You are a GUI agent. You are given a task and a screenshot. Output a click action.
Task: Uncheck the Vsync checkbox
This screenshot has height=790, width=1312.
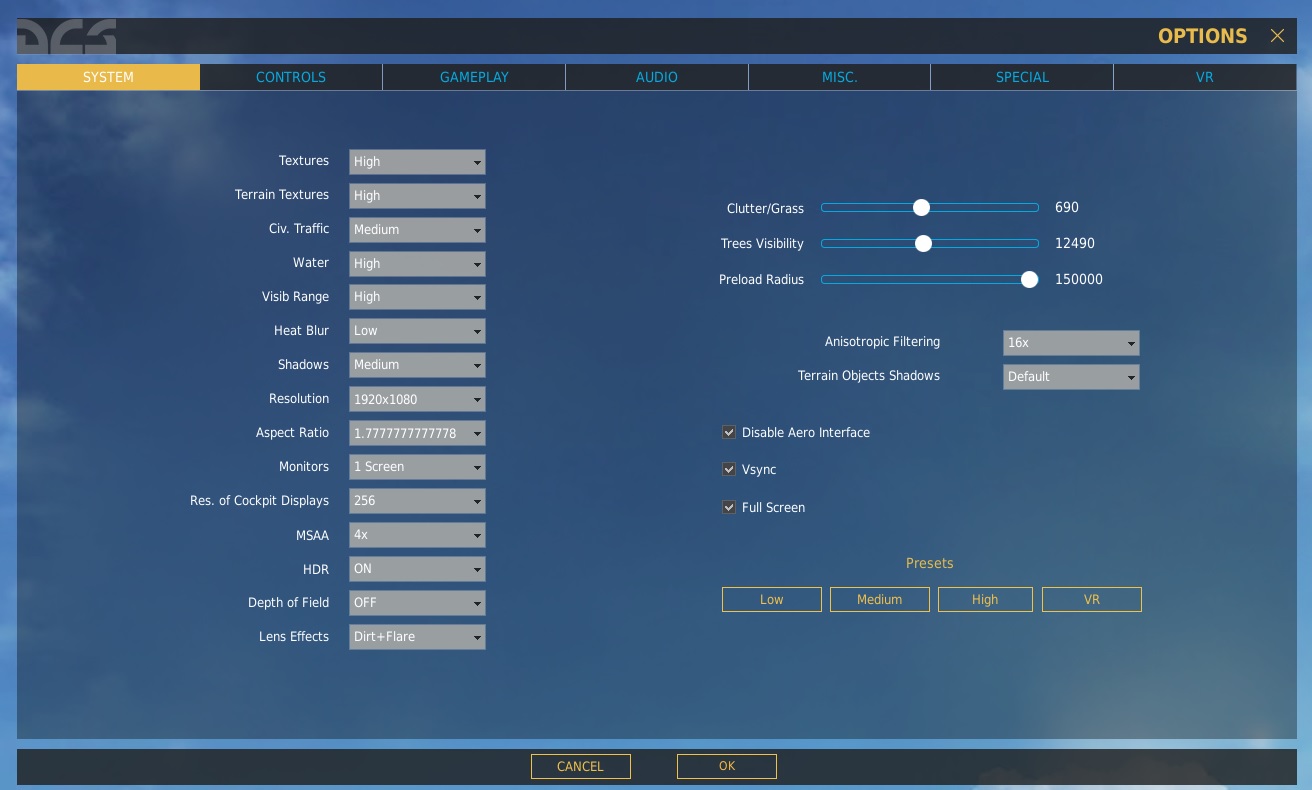tap(729, 469)
